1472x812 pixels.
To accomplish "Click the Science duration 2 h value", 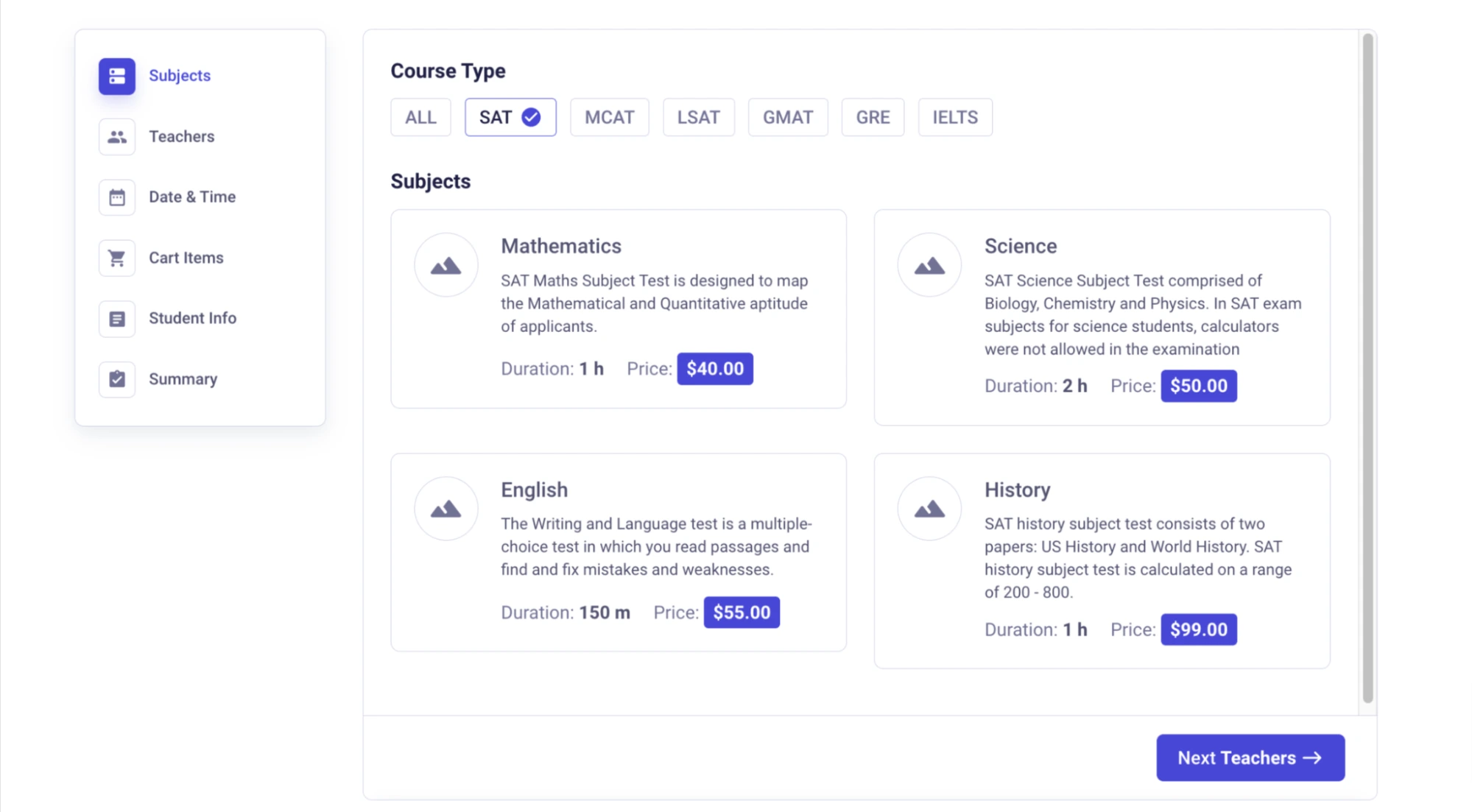I will [1075, 386].
